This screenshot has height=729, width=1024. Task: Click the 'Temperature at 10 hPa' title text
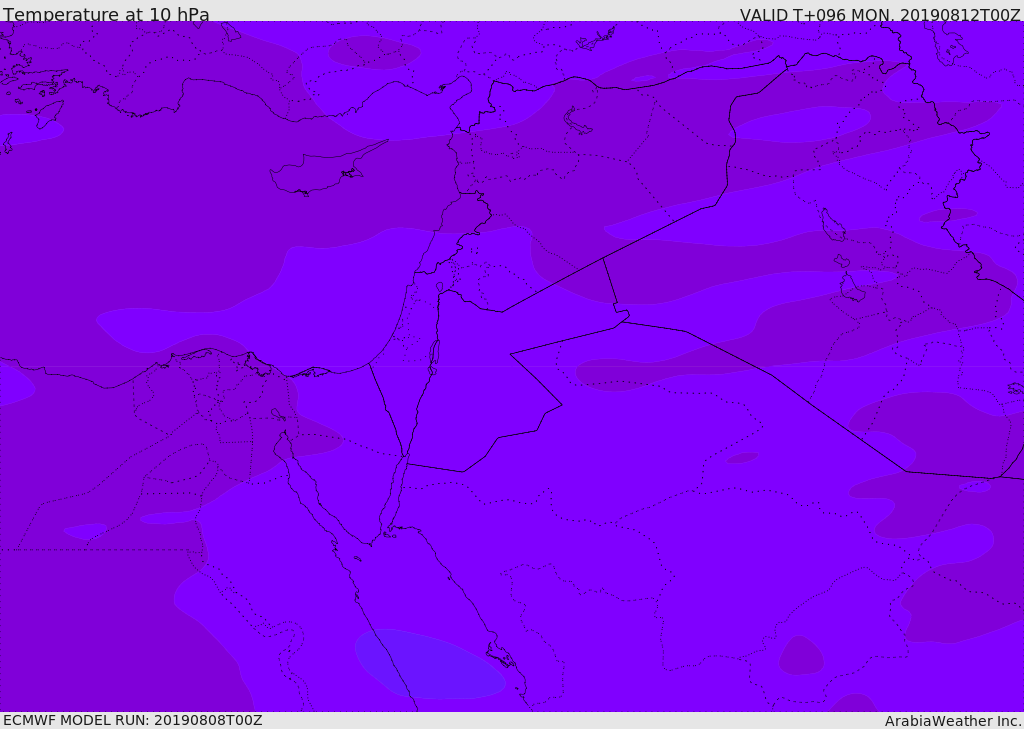[x=106, y=14]
